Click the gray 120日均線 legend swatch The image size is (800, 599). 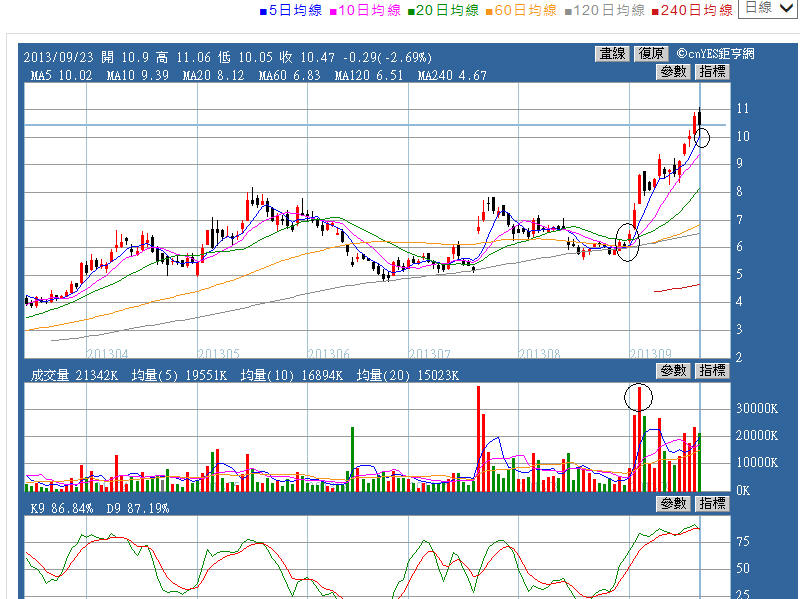[x=568, y=11]
